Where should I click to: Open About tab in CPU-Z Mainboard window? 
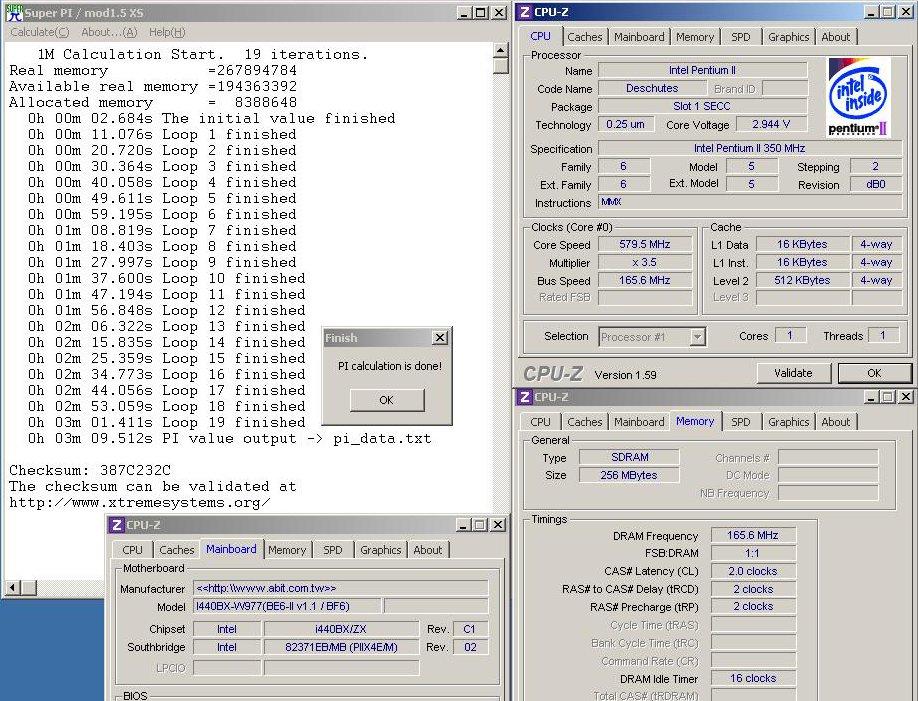click(427, 550)
